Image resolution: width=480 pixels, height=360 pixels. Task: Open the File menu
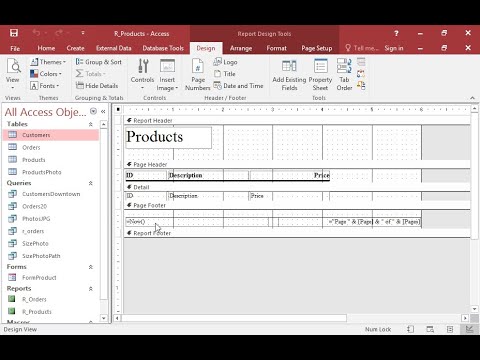[15, 48]
